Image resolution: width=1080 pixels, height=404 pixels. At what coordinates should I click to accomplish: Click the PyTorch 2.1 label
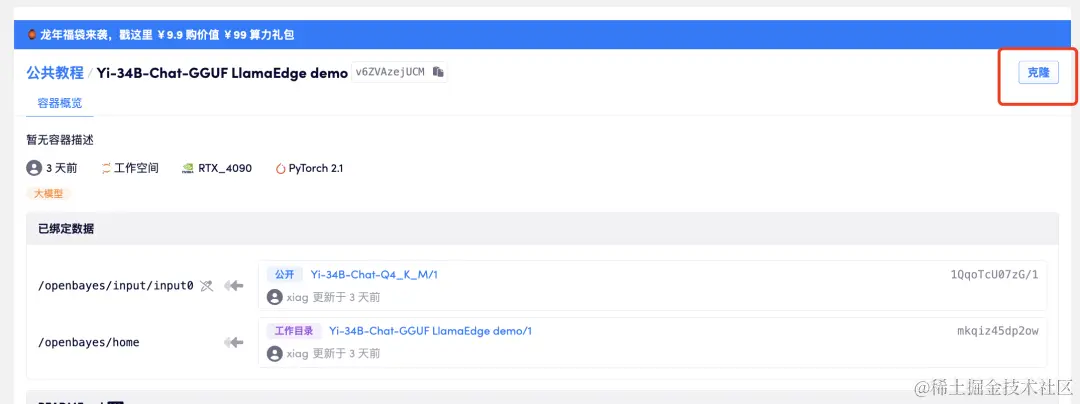coord(315,168)
